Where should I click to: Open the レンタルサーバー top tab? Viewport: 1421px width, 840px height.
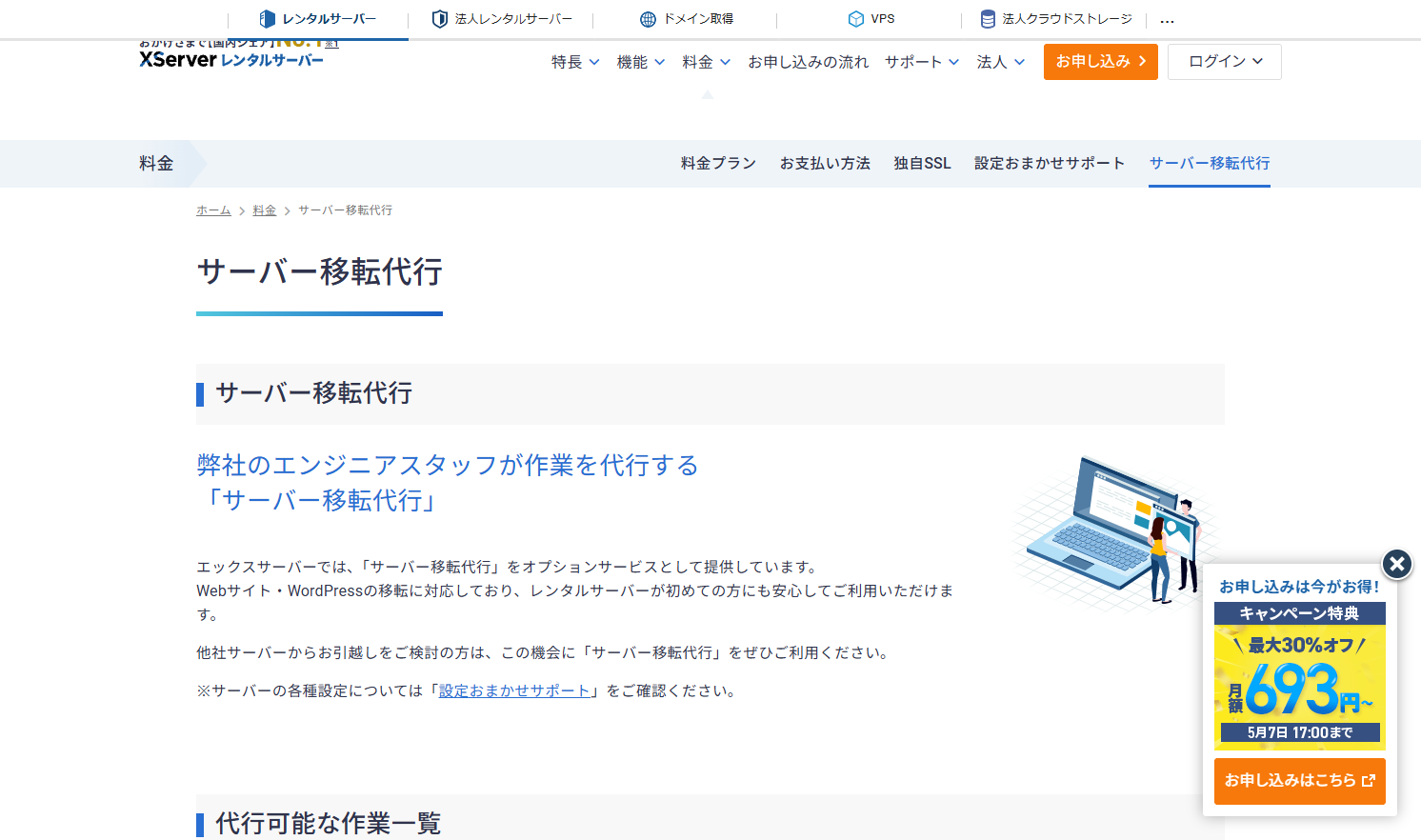pos(318,19)
